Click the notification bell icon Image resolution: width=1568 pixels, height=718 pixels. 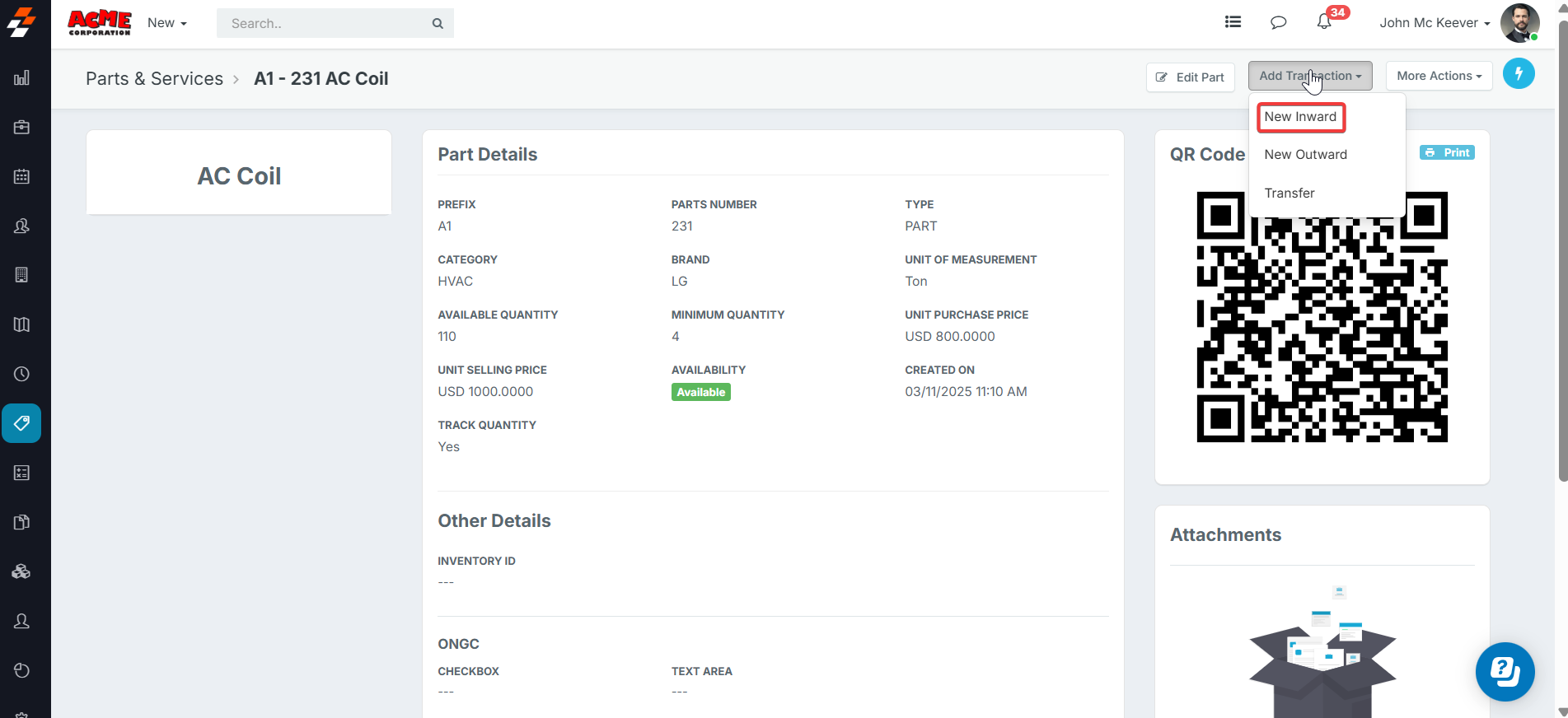point(1324,22)
